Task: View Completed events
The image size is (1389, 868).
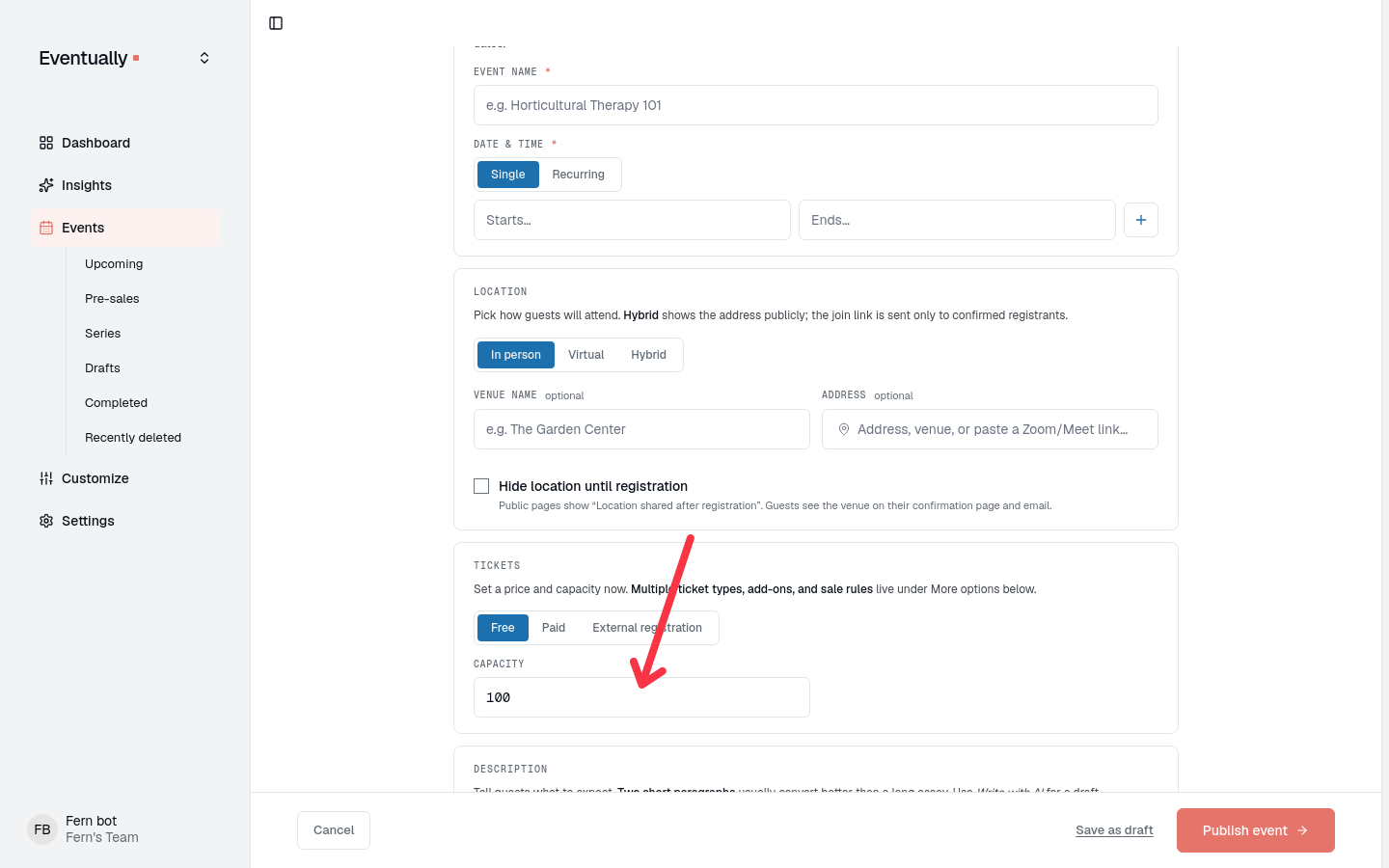Action: click(x=116, y=403)
